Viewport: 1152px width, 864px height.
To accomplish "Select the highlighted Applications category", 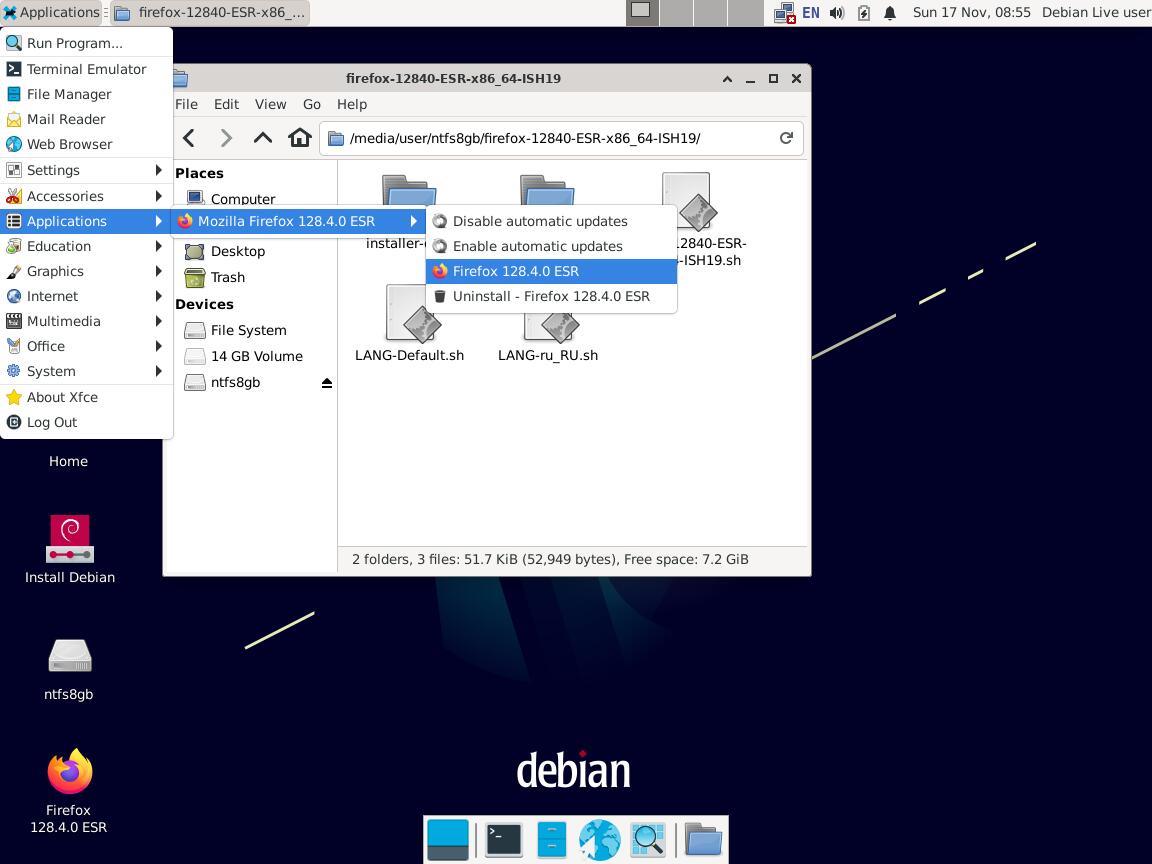I will pyautogui.click(x=87, y=221).
